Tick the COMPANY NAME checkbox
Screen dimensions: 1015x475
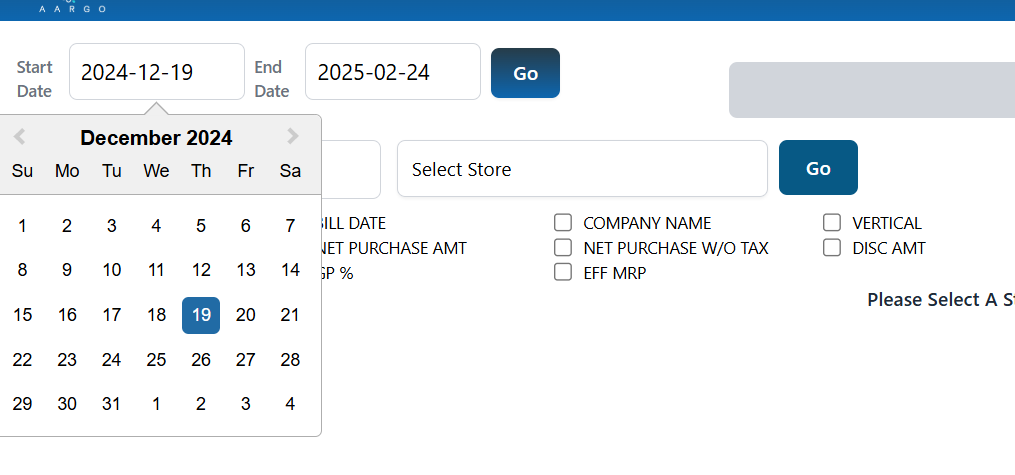563,223
